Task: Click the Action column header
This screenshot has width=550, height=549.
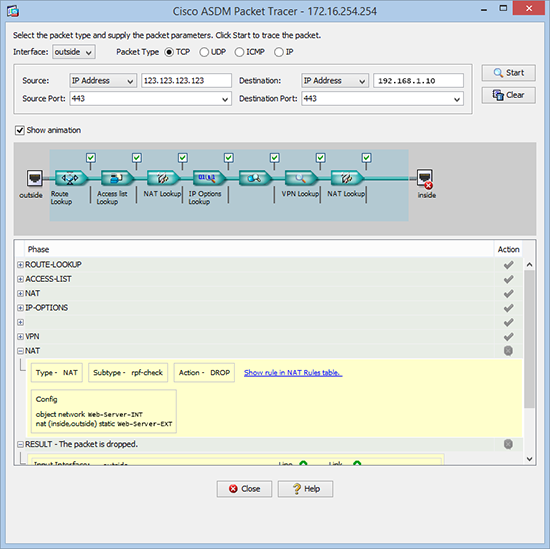Action: click(508, 249)
